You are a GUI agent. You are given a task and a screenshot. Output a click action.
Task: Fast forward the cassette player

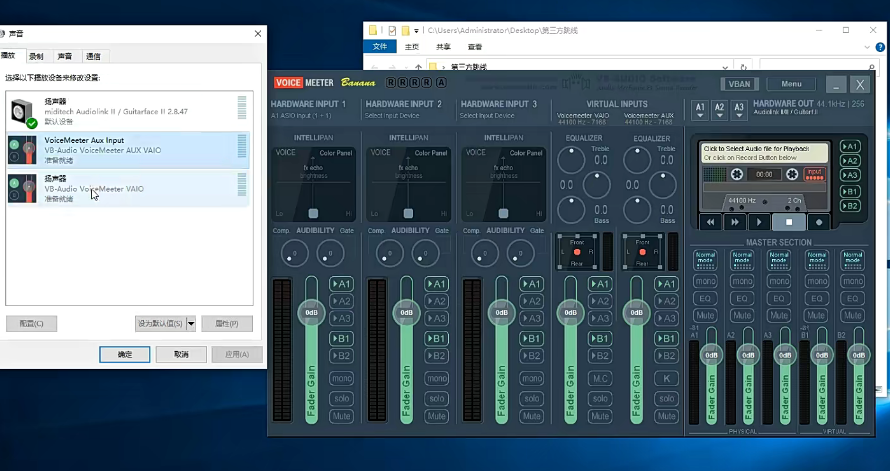pos(734,222)
